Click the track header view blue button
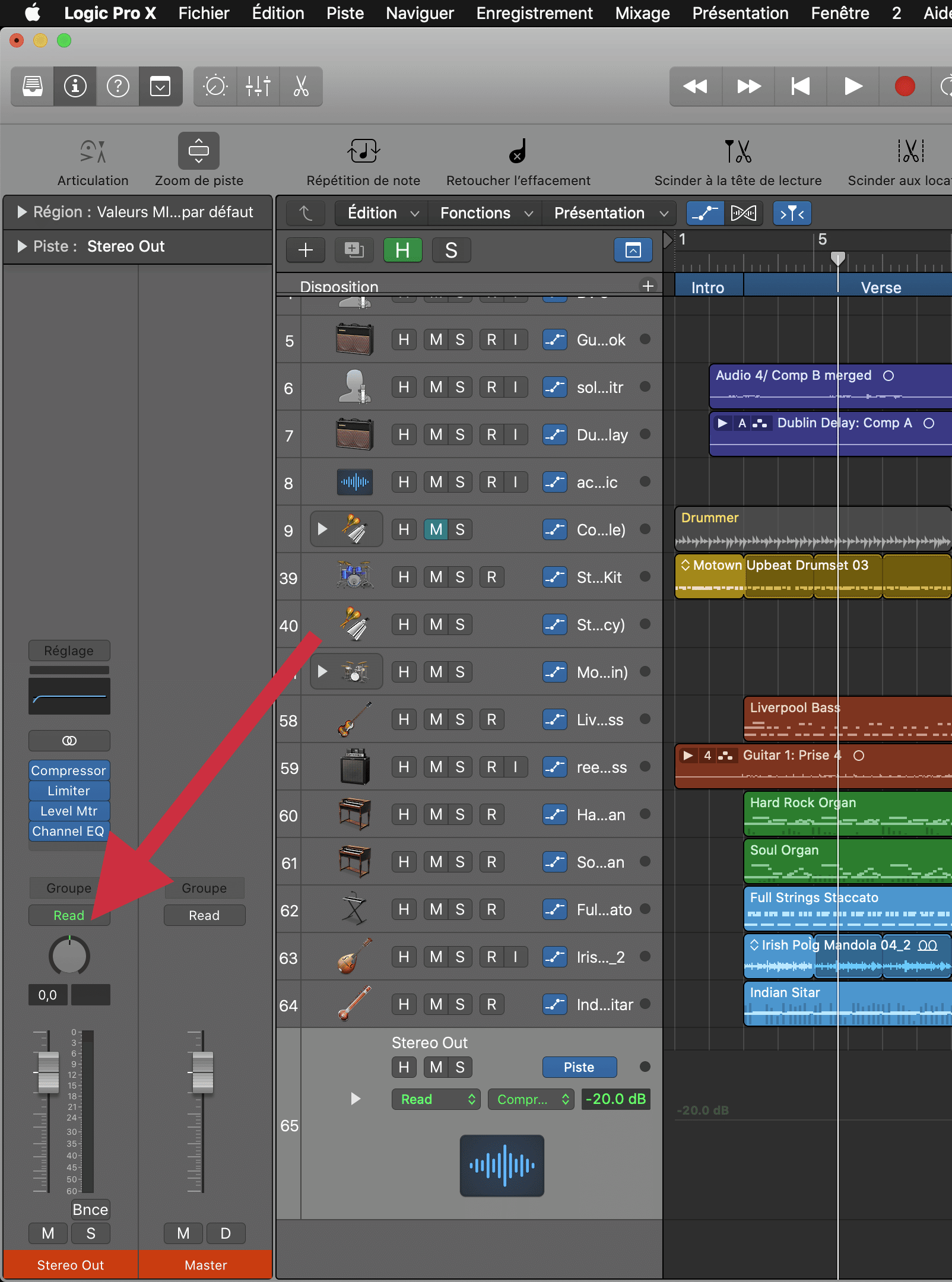The image size is (952, 1282). click(x=633, y=250)
